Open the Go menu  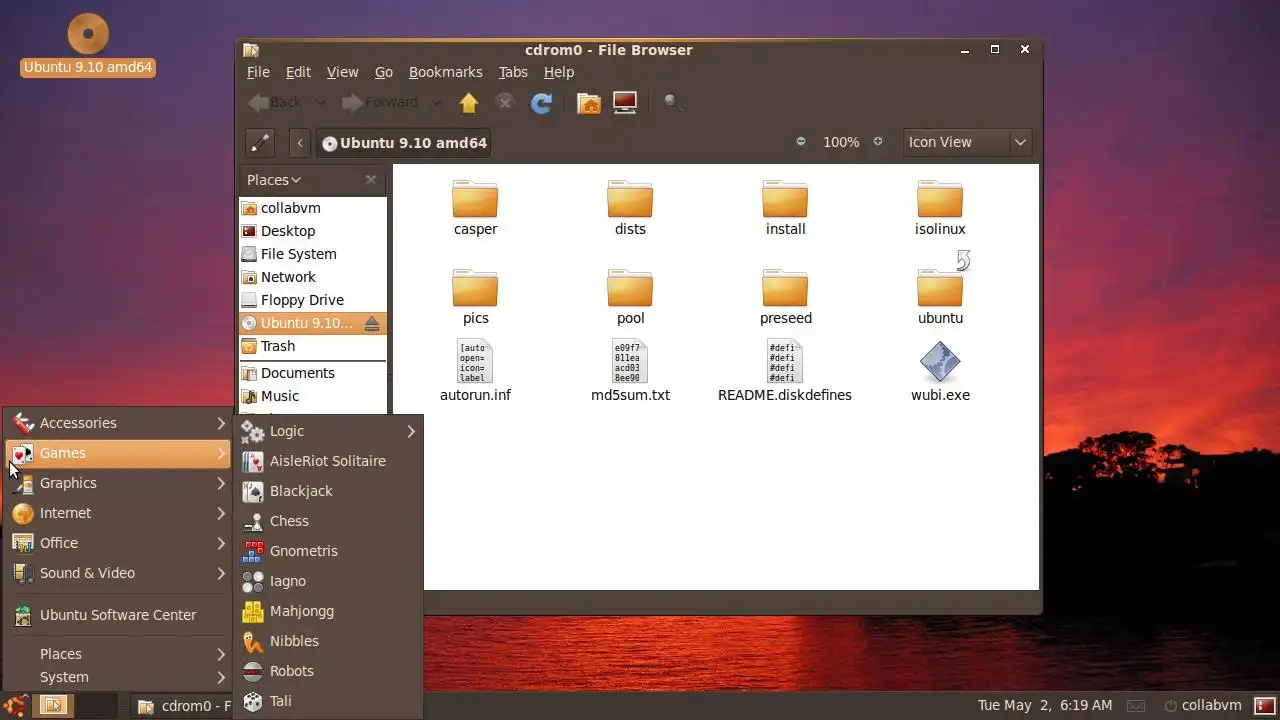point(383,72)
